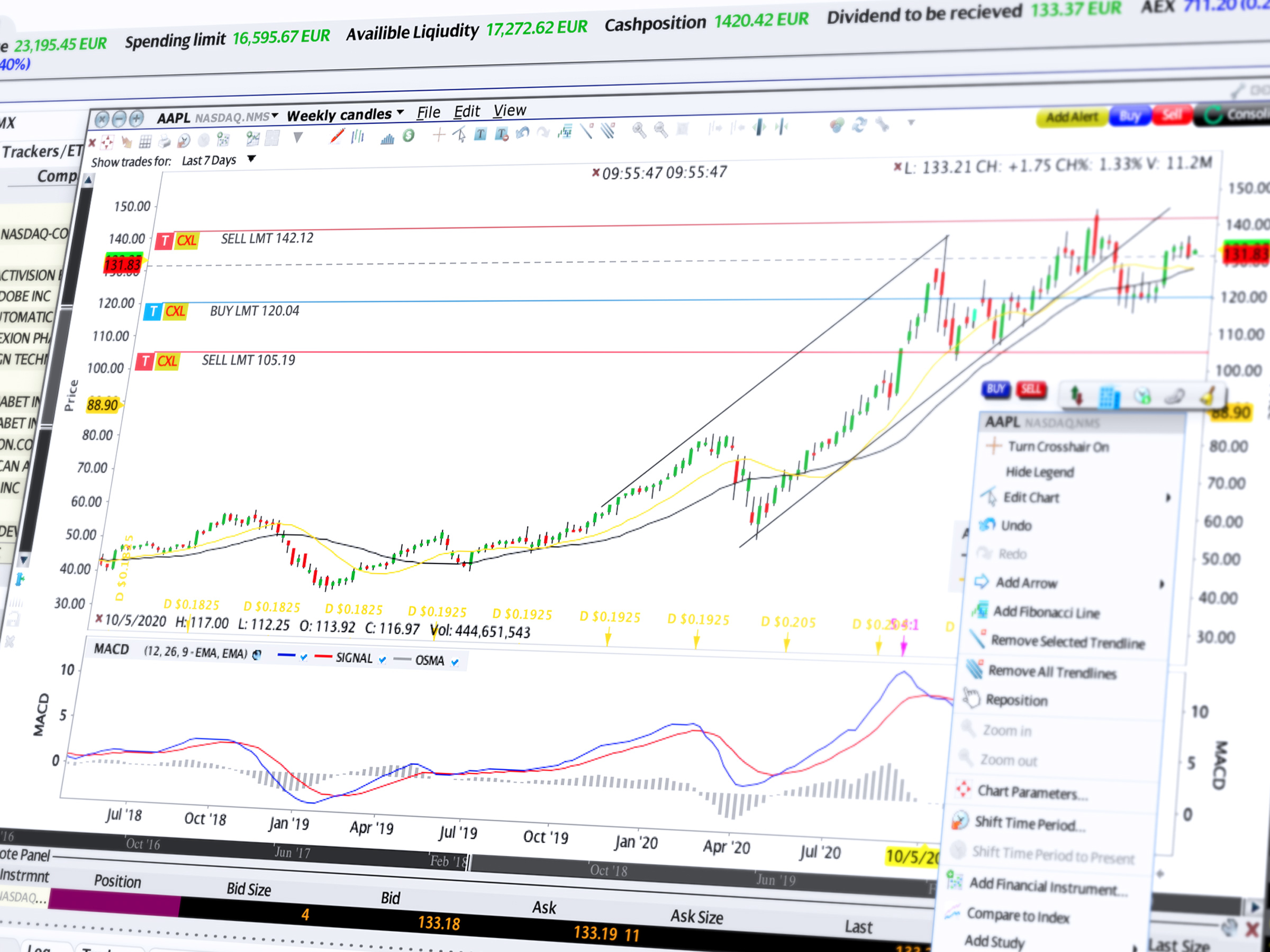Open the Last 7 Days dropdown
The height and width of the screenshot is (952, 1270).
pyautogui.click(x=251, y=159)
